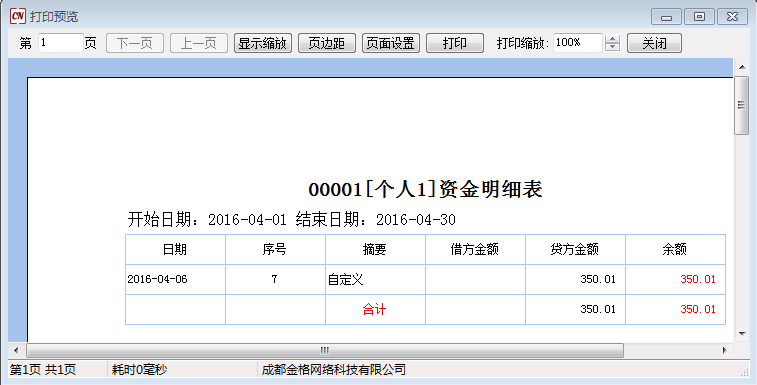757x385 pixels.
Task: Click the red 350.01 balance in 自定义 row
Action: [x=698, y=279]
